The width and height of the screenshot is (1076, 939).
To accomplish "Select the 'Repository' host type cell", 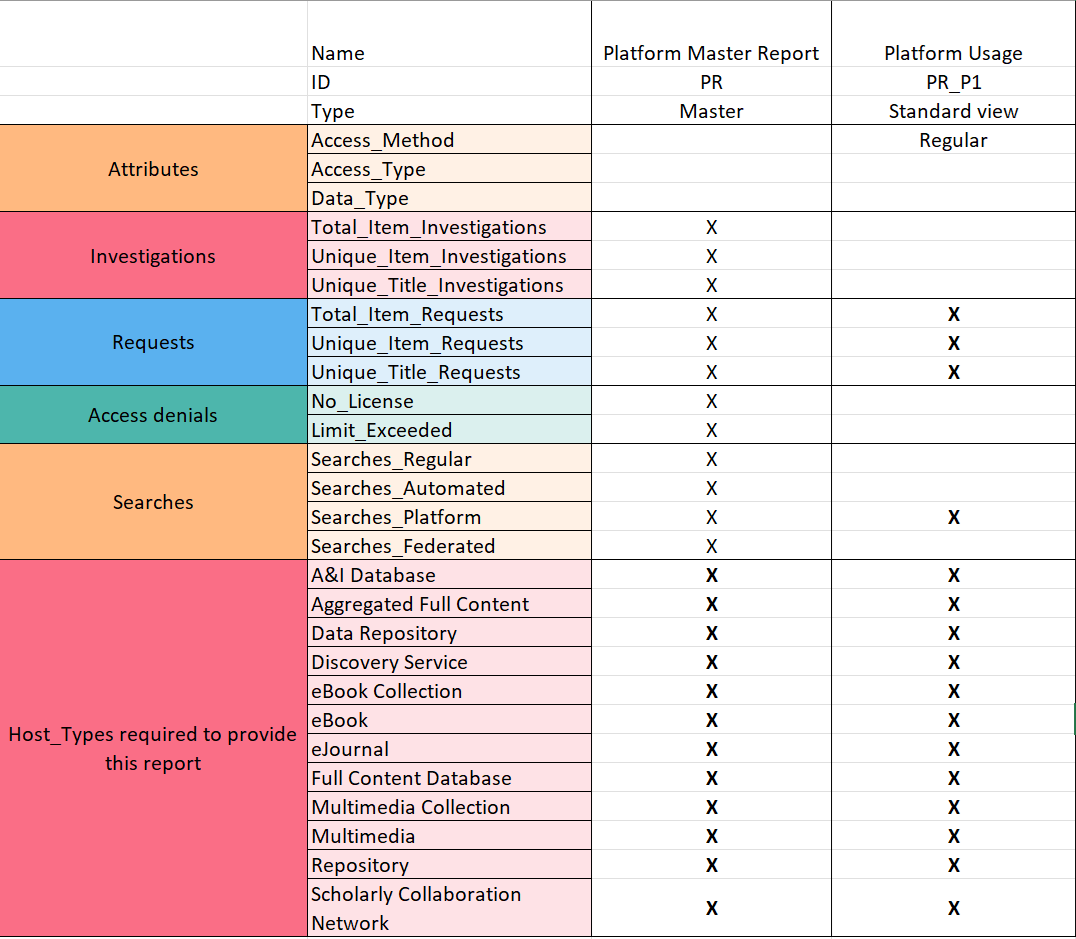I will click(x=449, y=864).
